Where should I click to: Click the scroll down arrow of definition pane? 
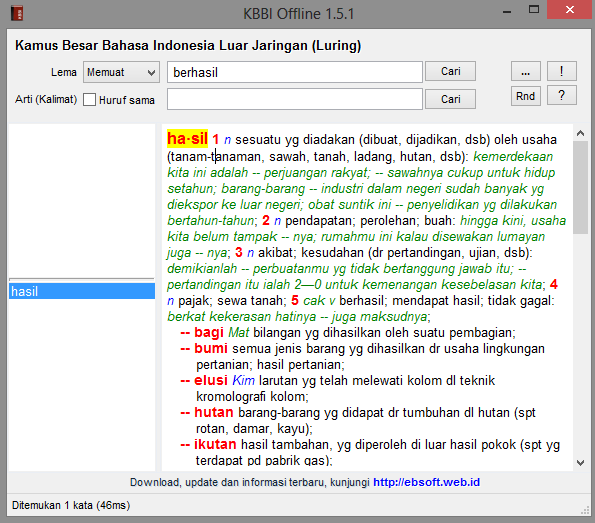(580, 462)
